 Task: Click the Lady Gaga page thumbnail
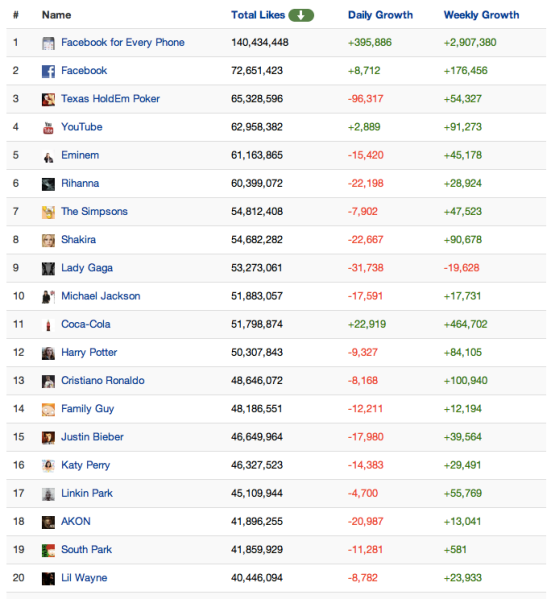(48, 269)
